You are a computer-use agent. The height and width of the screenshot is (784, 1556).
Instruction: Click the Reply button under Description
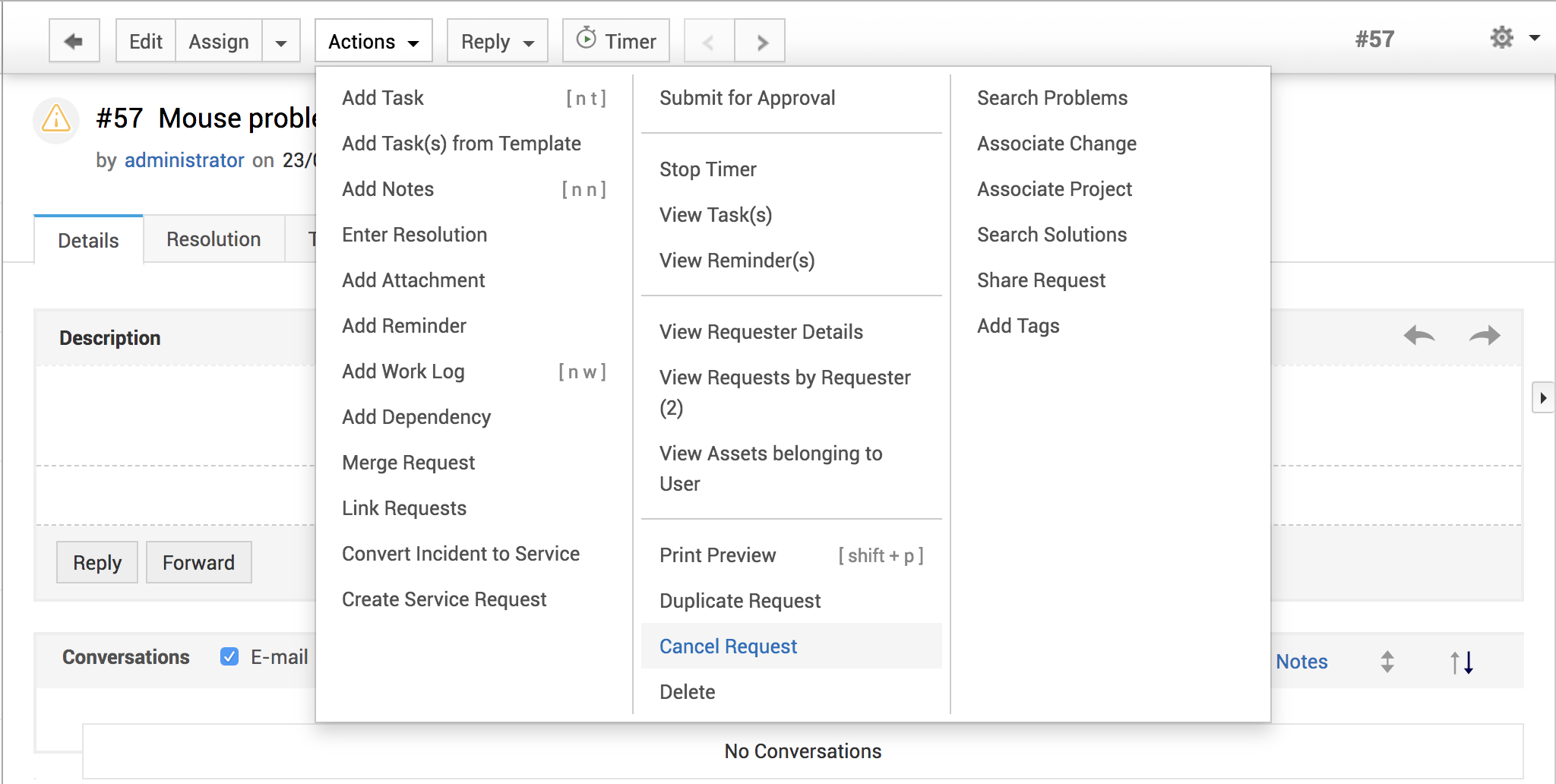tap(97, 562)
